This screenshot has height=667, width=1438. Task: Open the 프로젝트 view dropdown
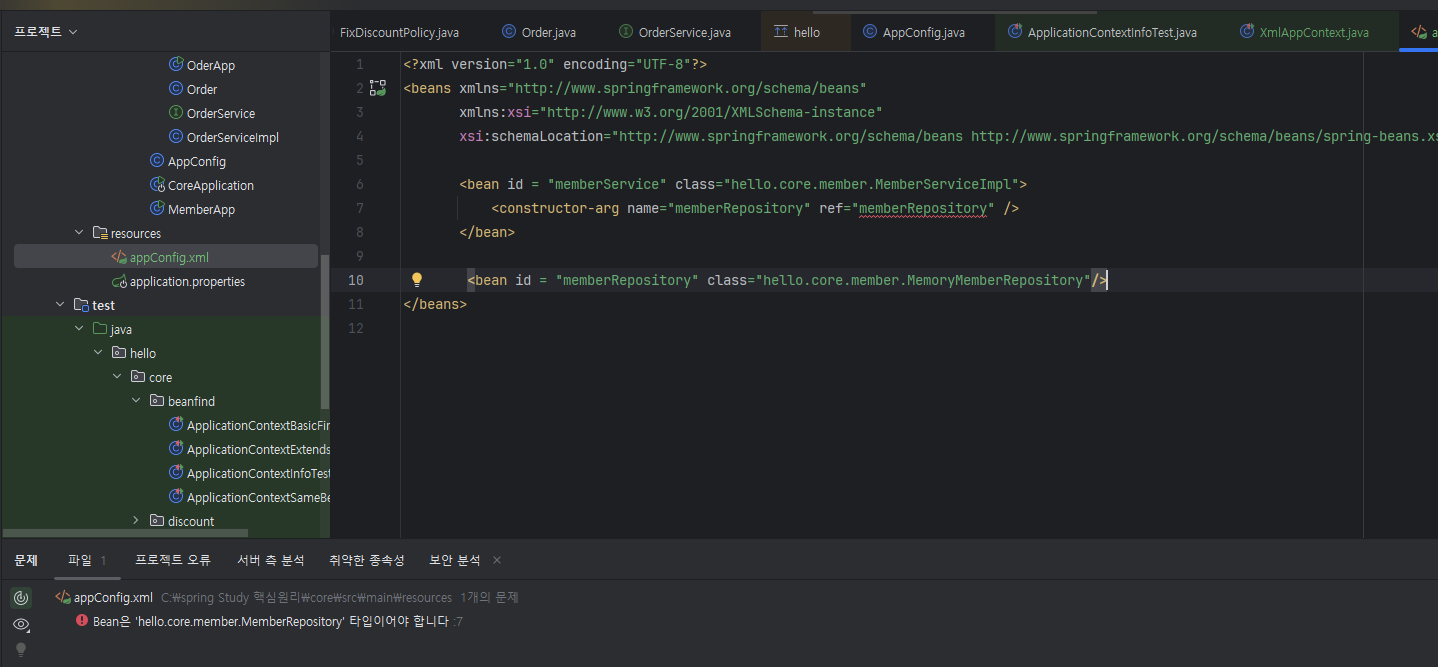point(46,32)
